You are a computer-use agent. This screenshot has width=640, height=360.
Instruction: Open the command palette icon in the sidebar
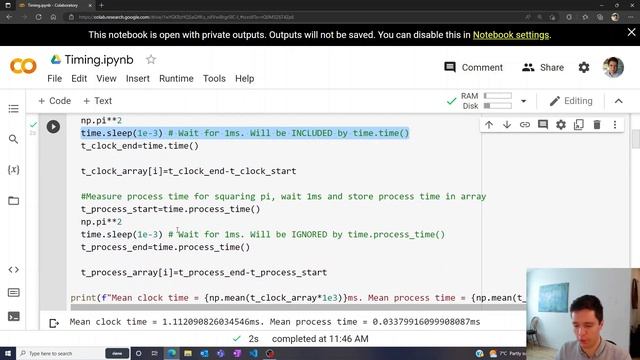(13, 293)
